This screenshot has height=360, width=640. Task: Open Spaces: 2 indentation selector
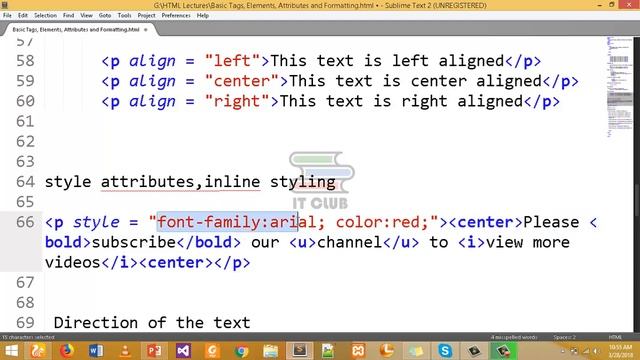pos(564,337)
